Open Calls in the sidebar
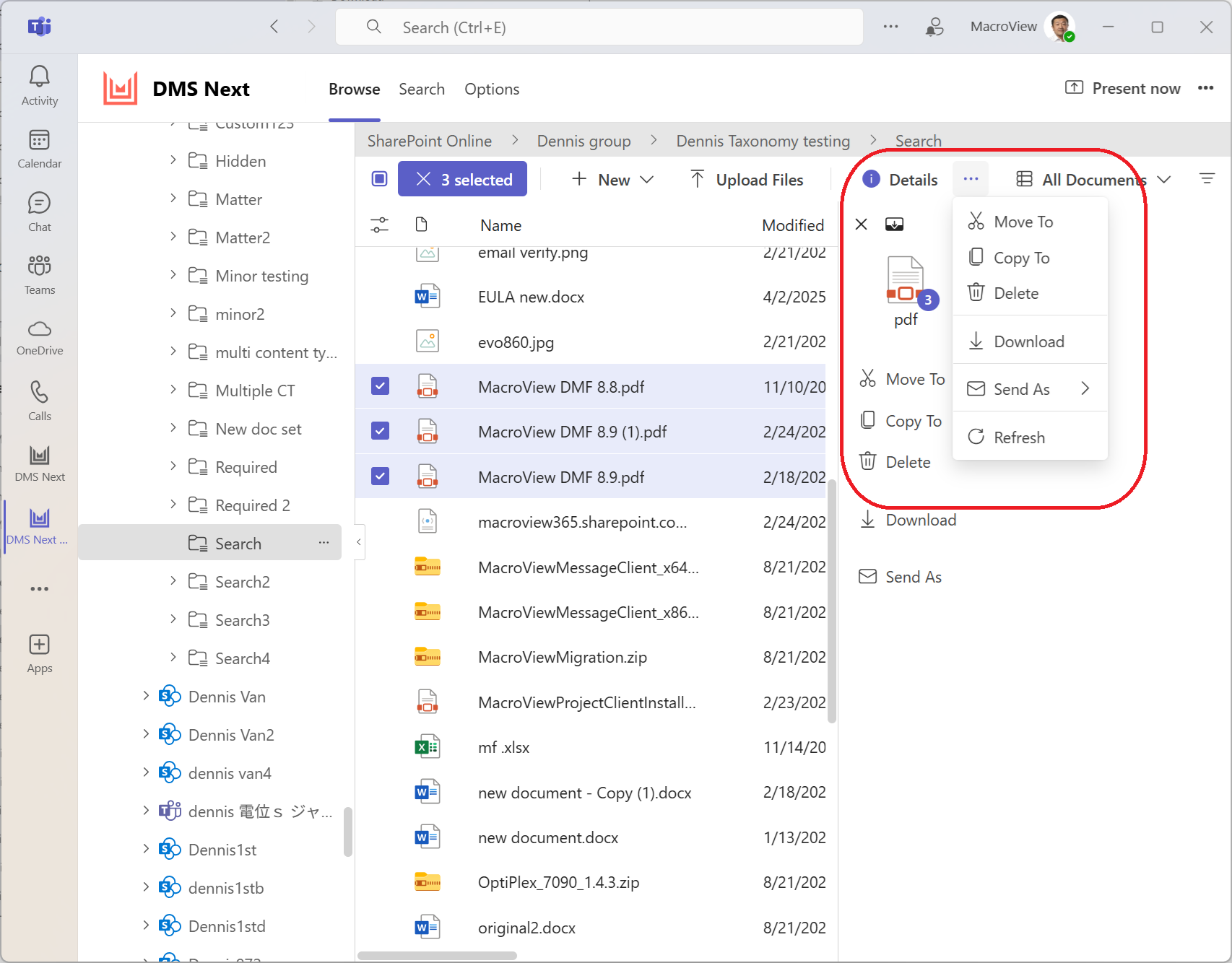This screenshot has width=1232, height=963. pos(39,401)
